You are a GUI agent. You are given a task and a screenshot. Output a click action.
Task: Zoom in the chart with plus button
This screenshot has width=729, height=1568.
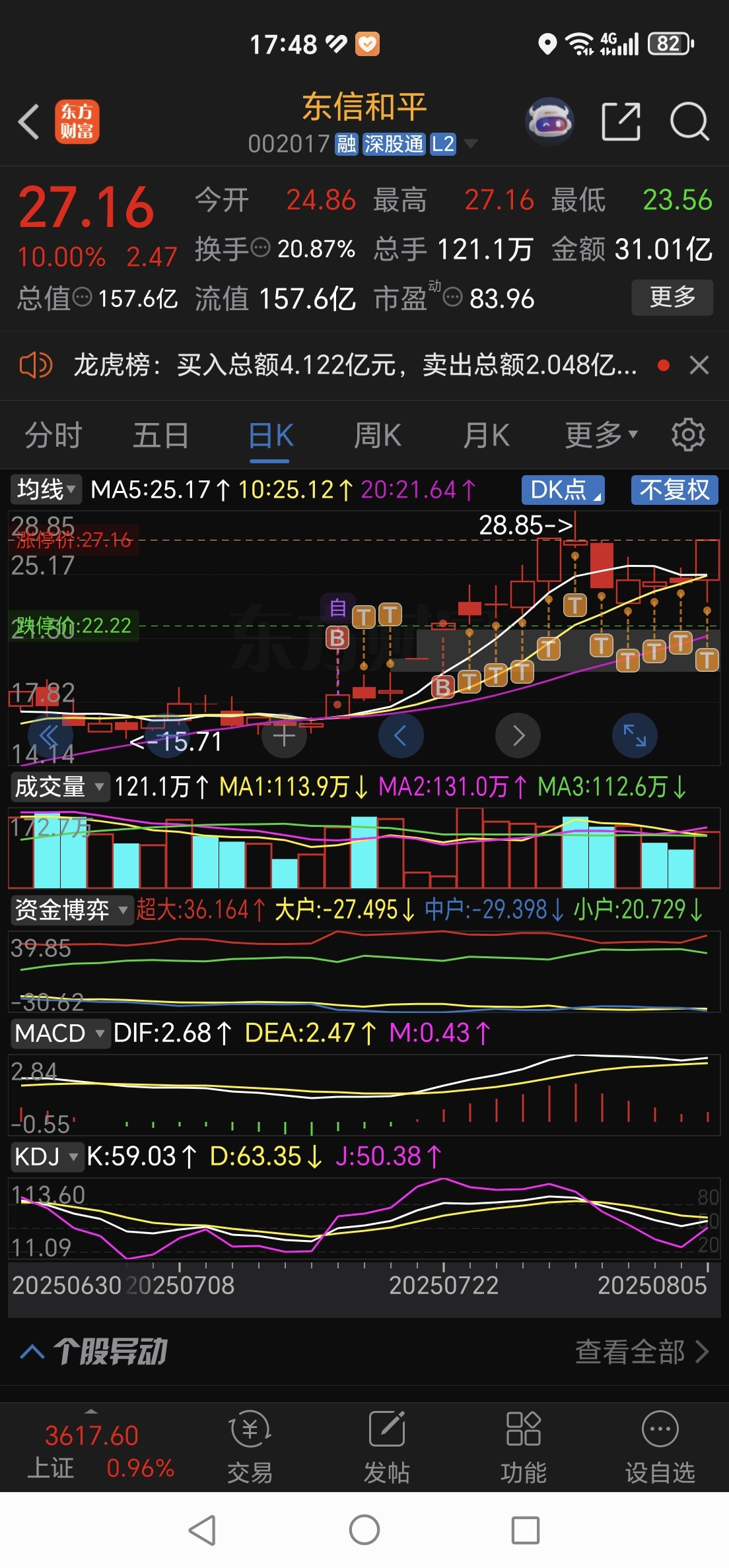284,735
